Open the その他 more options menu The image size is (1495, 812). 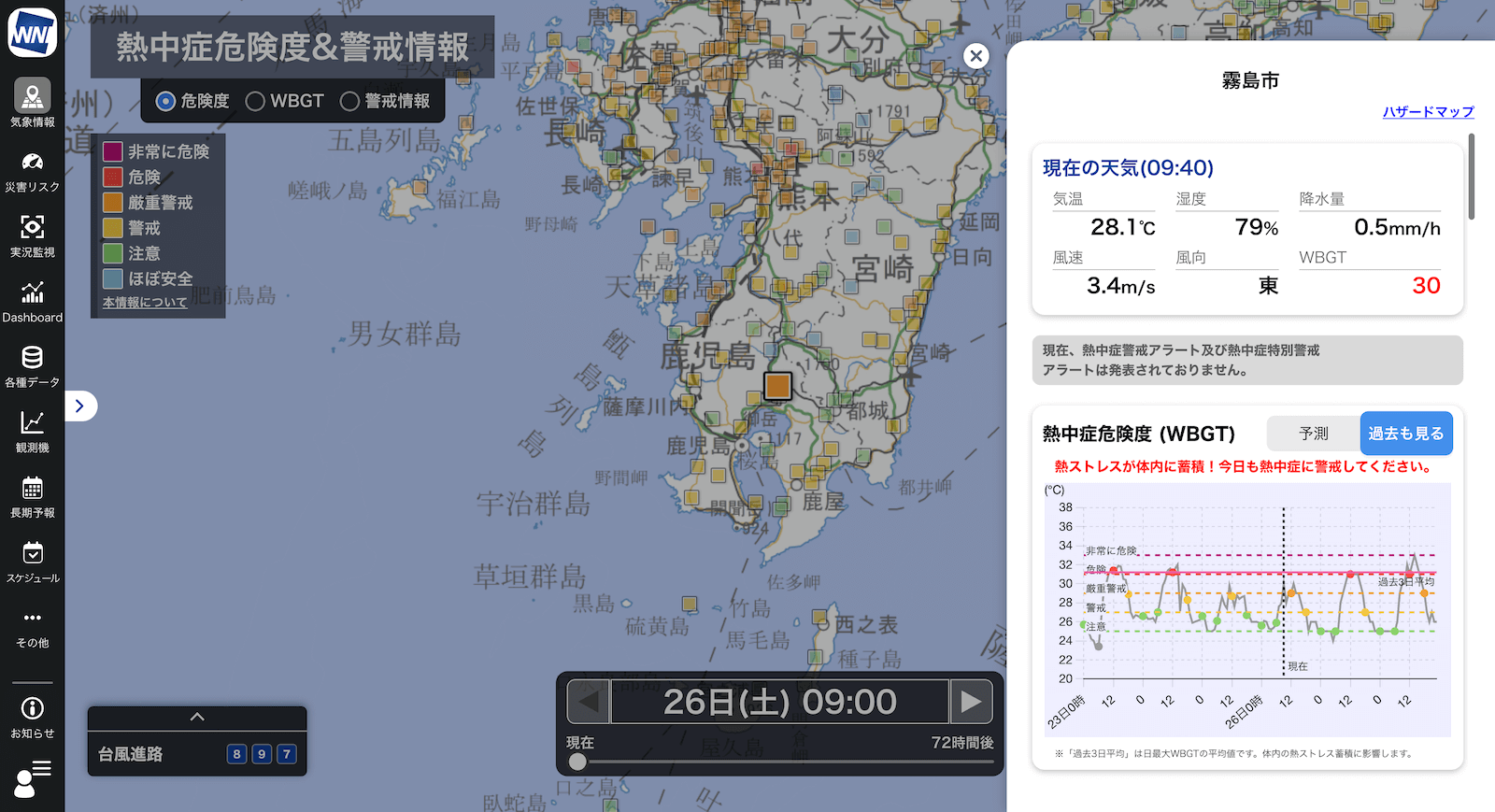coord(32,626)
